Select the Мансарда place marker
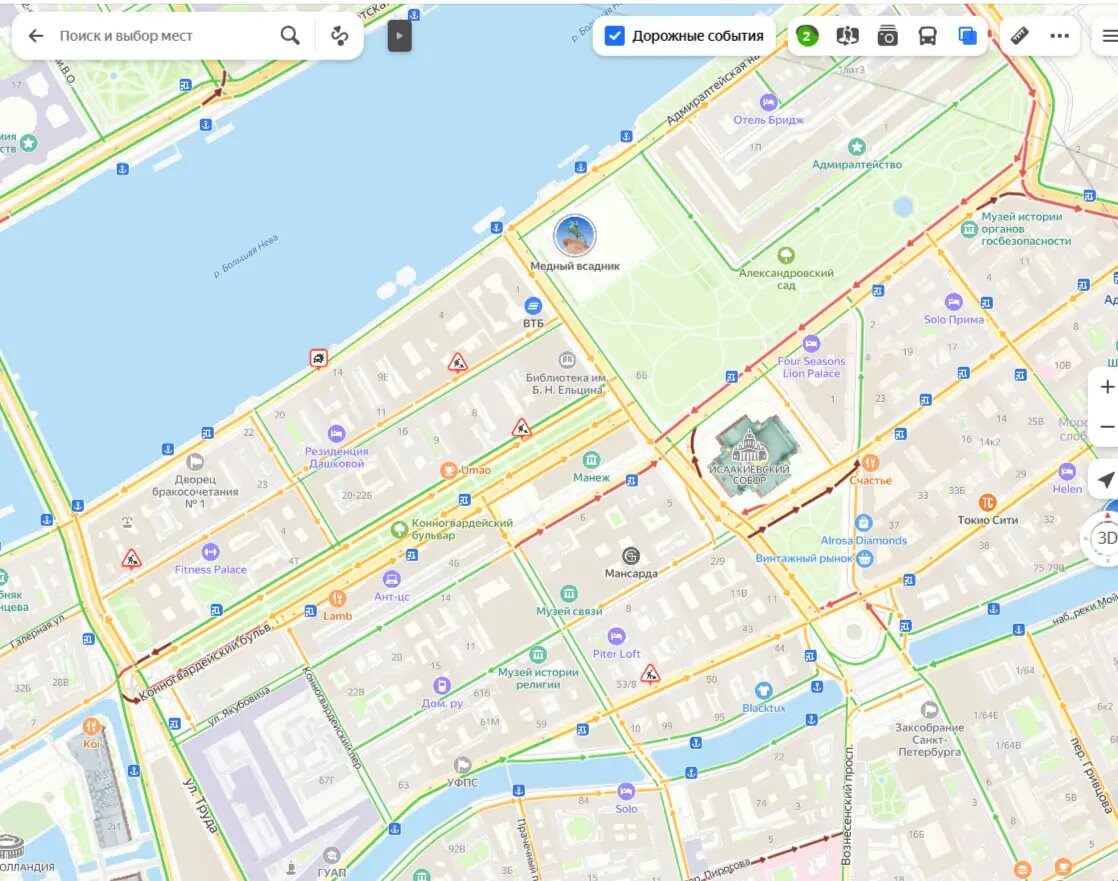This screenshot has height=881, width=1118. pyautogui.click(x=630, y=556)
